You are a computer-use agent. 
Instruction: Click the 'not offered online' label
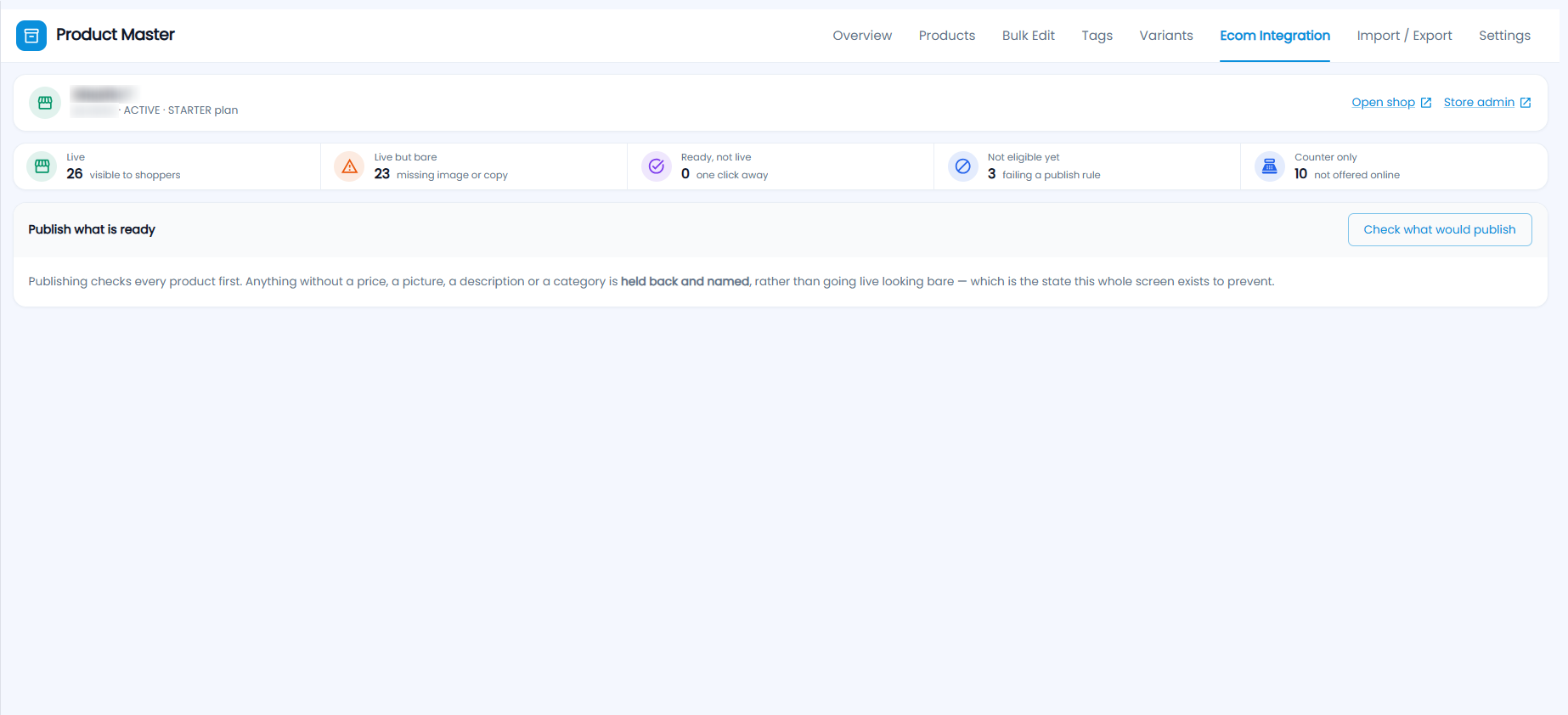(1356, 175)
